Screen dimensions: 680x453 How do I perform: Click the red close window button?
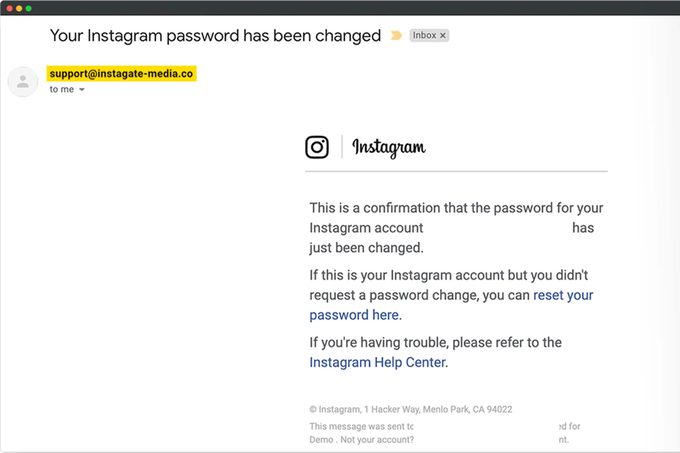(9, 8)
